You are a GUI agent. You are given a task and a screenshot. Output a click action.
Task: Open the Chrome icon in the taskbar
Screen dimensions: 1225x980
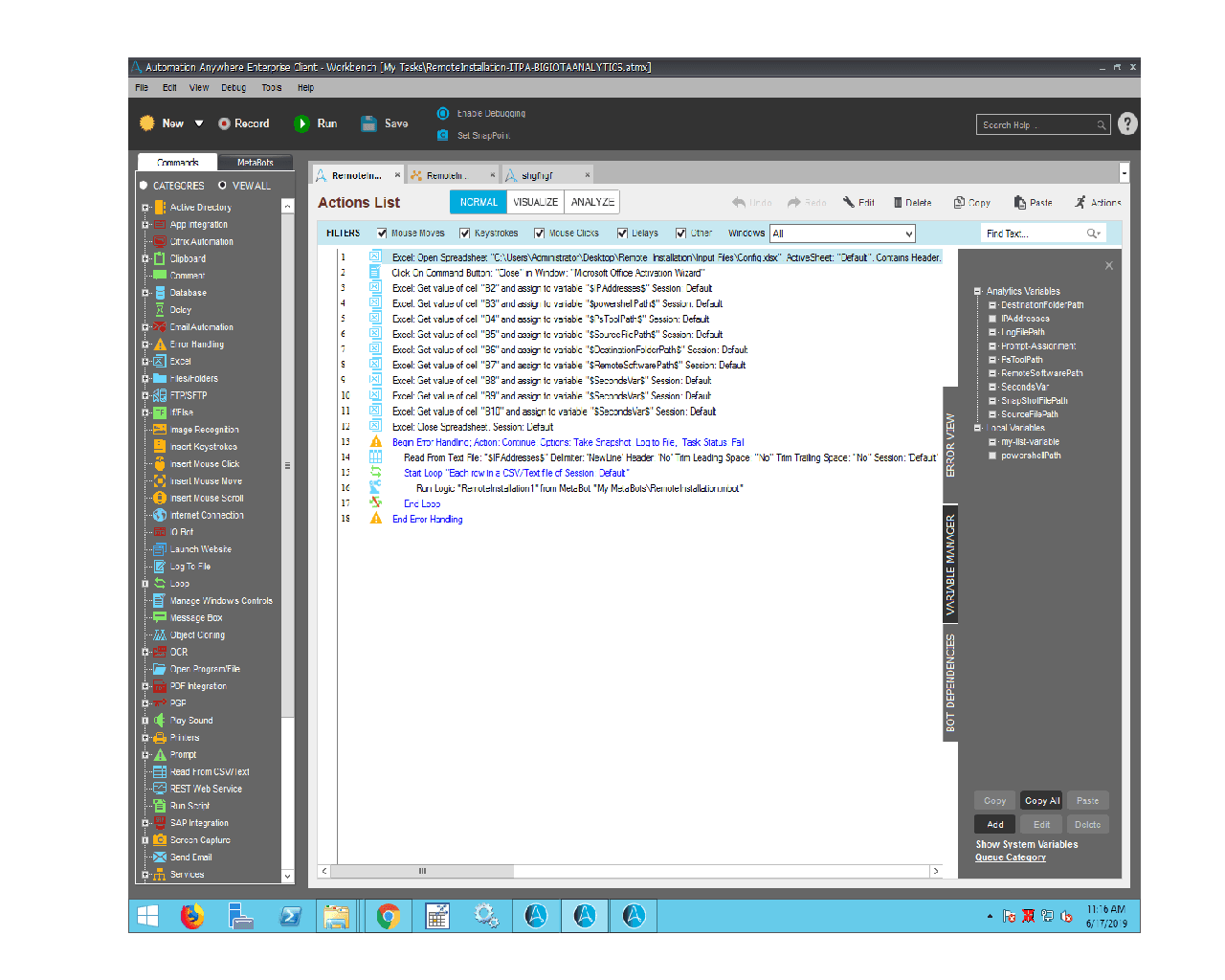pyautogui.click(x=388, y=917)
